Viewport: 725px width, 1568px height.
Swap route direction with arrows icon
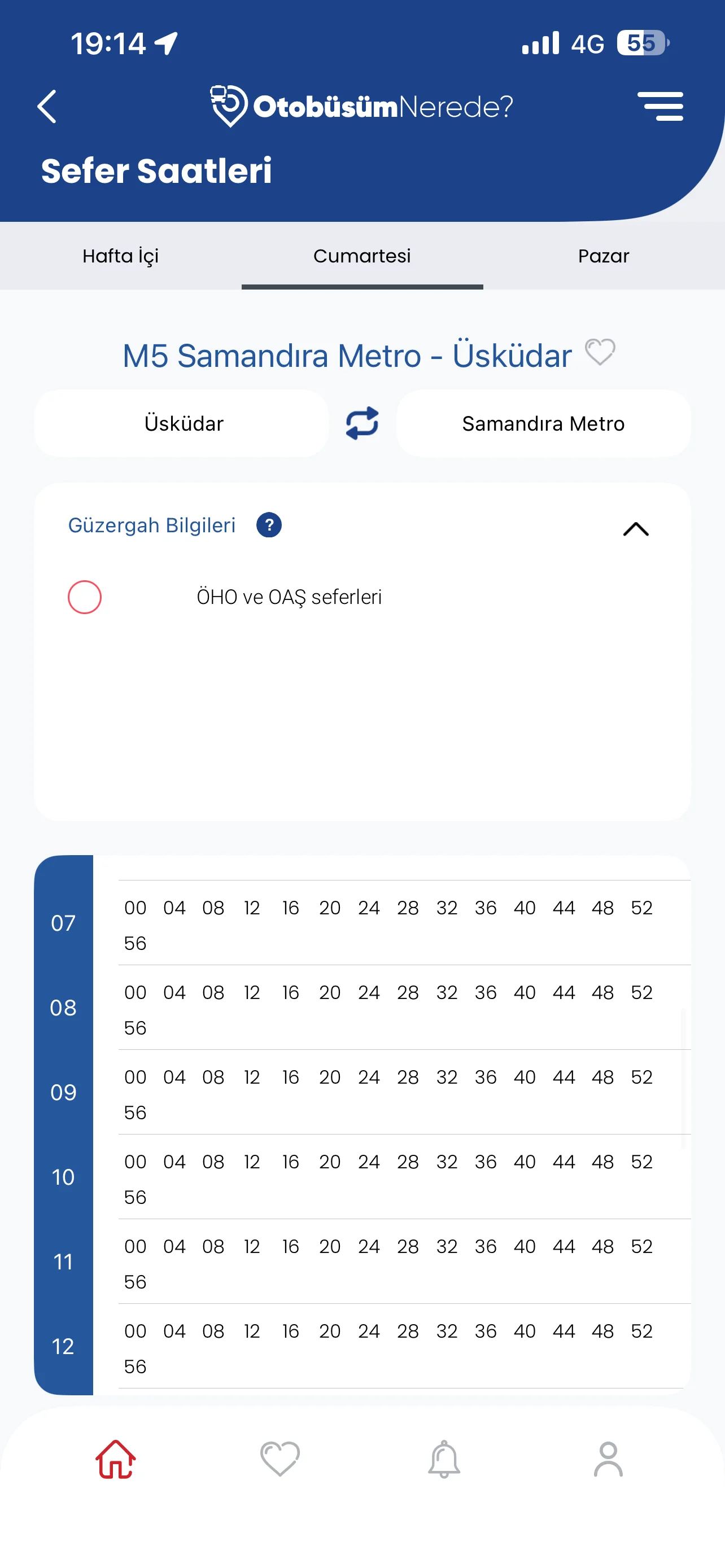[362, 423]
